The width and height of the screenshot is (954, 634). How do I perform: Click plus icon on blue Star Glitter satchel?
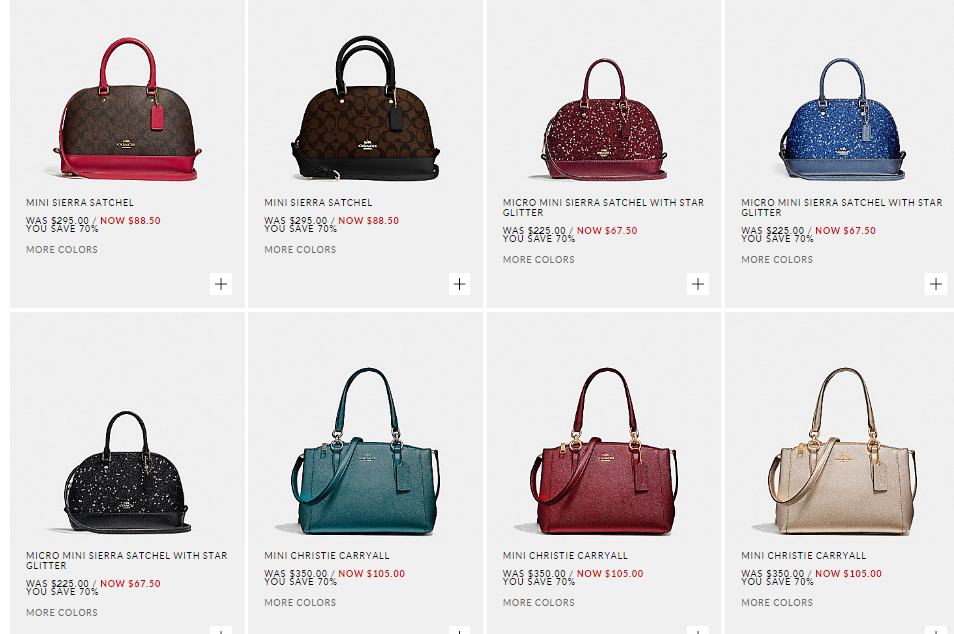click(936, 284)
